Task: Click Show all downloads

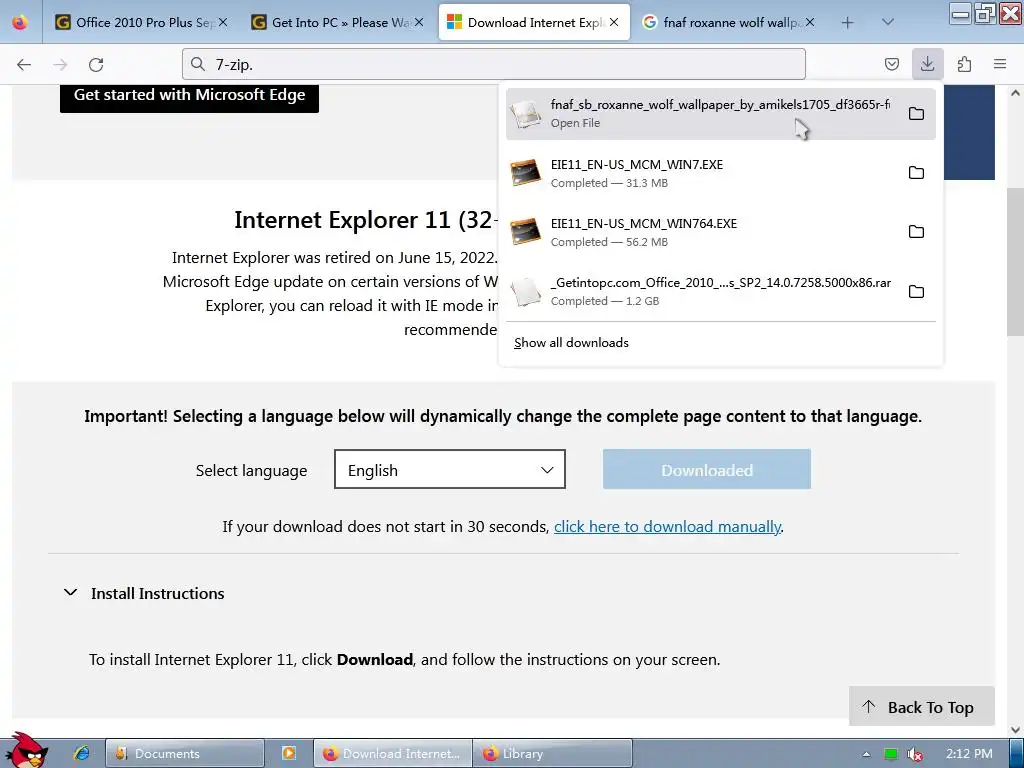Action: 571,343
